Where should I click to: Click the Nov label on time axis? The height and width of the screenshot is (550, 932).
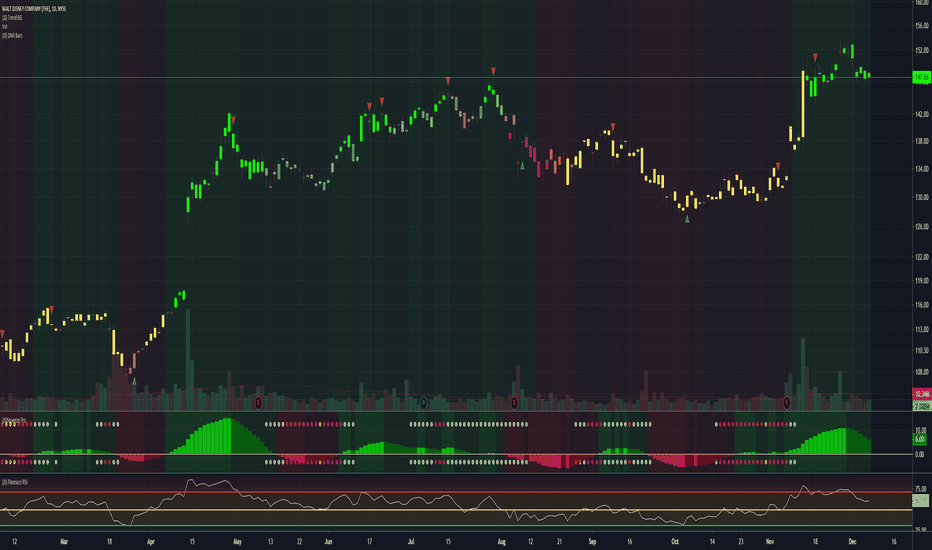pyautogui.click(x=770, y=542)
